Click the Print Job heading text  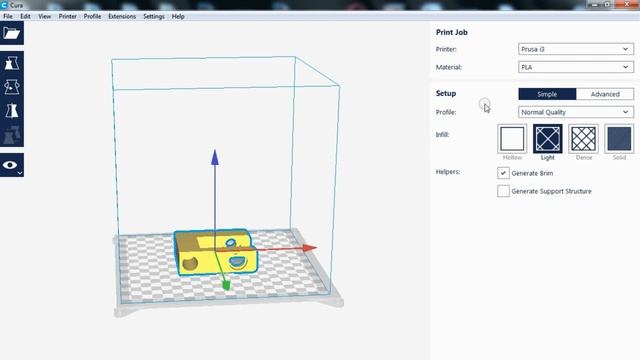pyautogui.click(x=451, y=32)
